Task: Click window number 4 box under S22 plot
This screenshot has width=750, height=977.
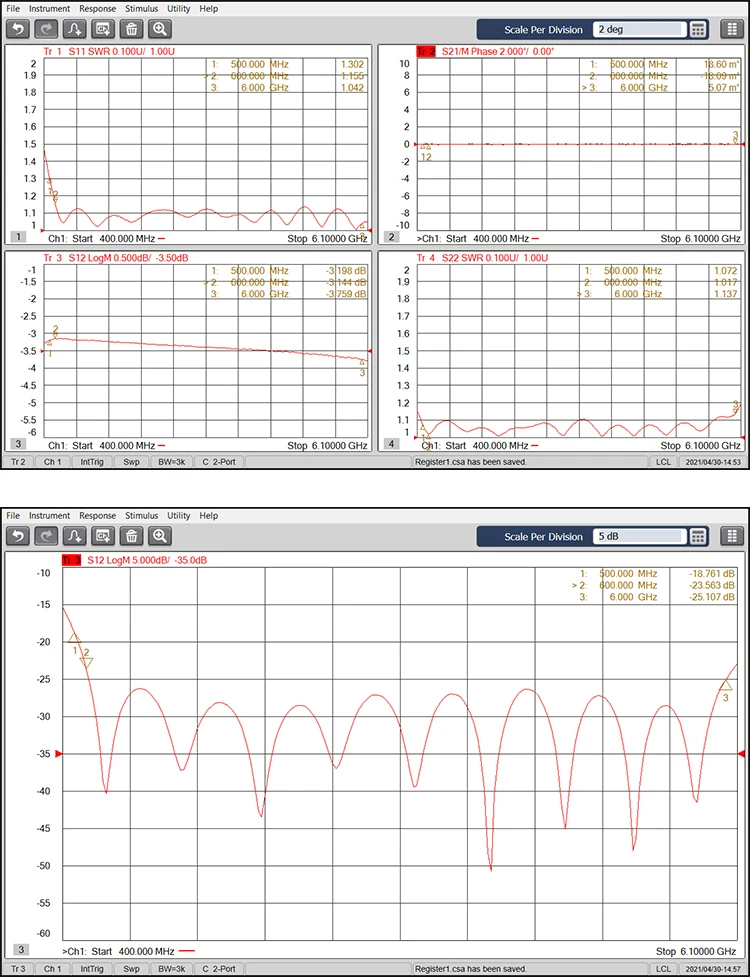Action: (x=392, y=444)
